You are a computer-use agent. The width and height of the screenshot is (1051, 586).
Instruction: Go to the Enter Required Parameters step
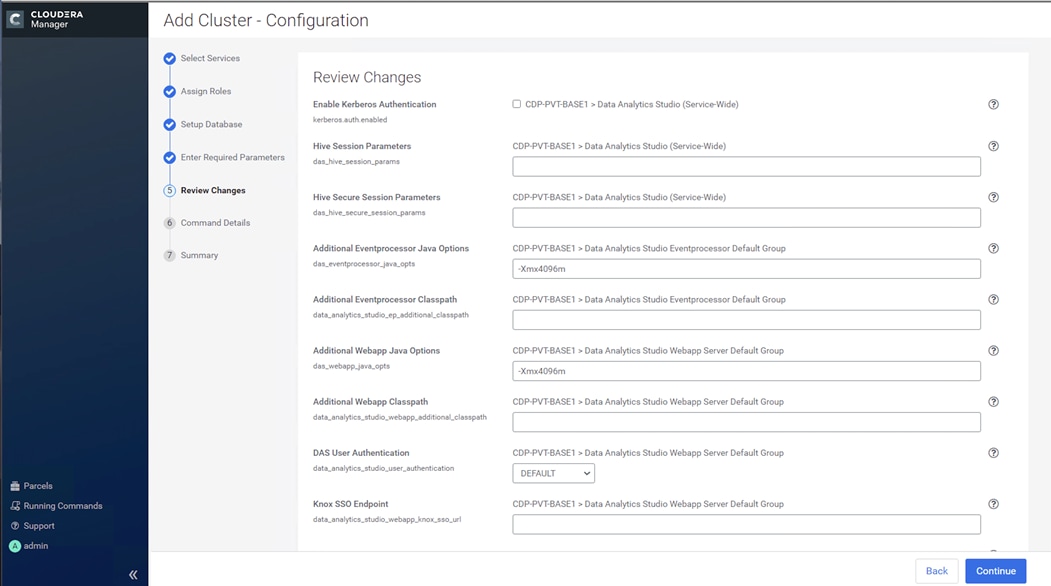233,158
